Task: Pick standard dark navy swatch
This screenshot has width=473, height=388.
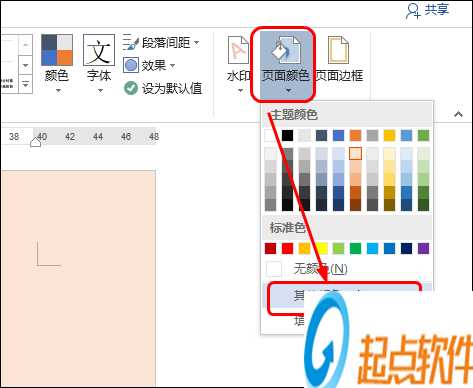Action: [x=406, y=248]
